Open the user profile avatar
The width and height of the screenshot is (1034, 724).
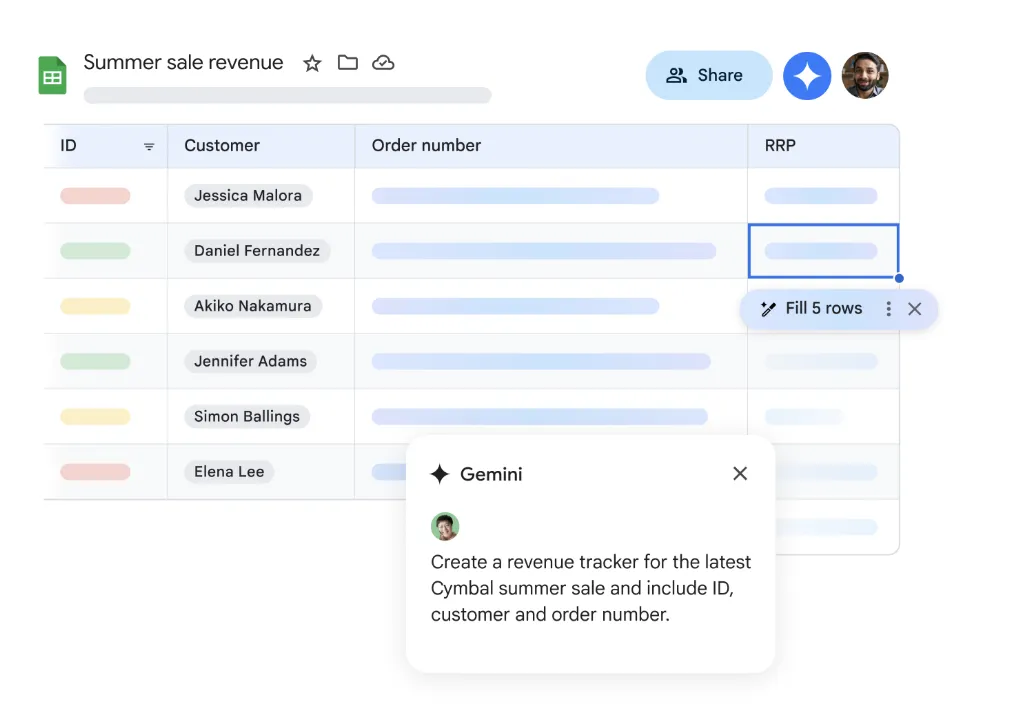click(865, 76)
